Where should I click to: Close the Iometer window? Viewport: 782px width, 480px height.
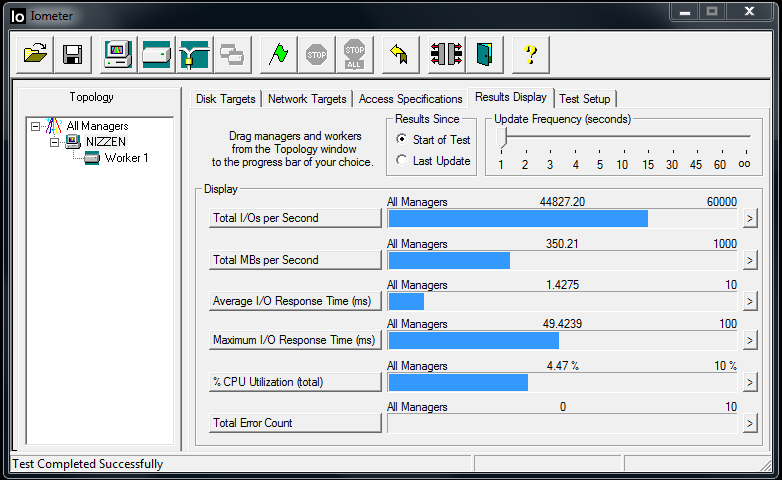[749, 12]
